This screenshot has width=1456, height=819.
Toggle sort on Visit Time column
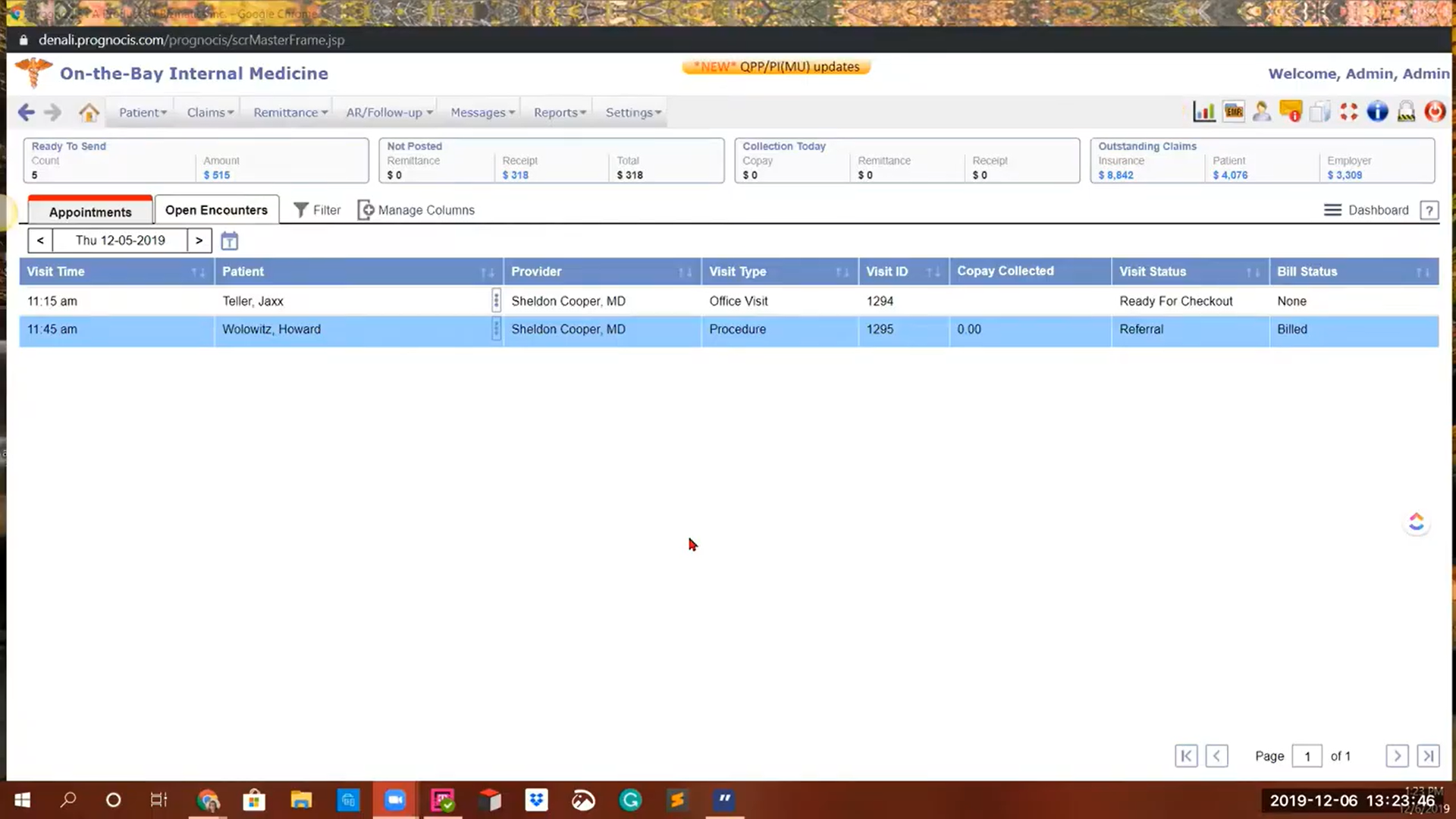tap(198, 272)
